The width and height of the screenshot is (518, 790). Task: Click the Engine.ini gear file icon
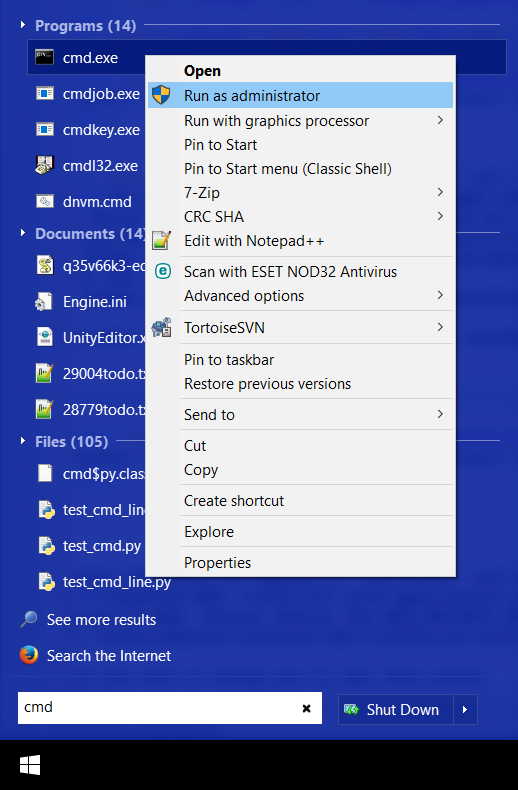click(x=44, y=301)
